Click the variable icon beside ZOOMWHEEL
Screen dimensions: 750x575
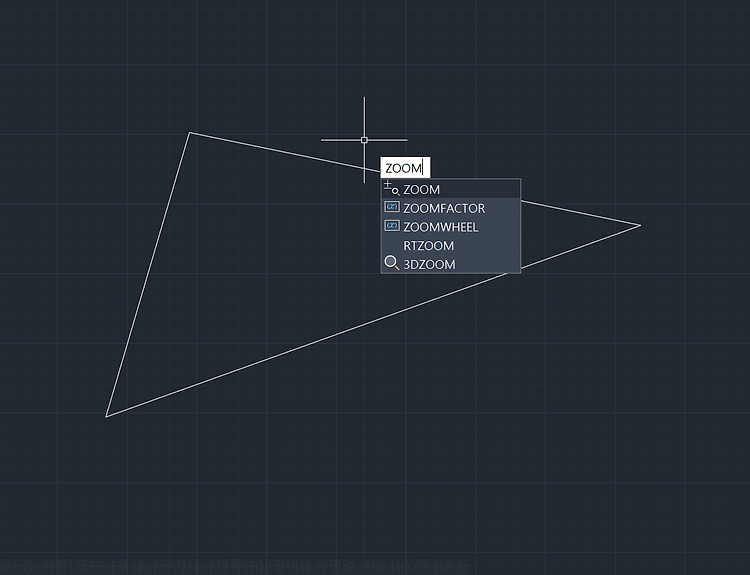pos(392,225)
